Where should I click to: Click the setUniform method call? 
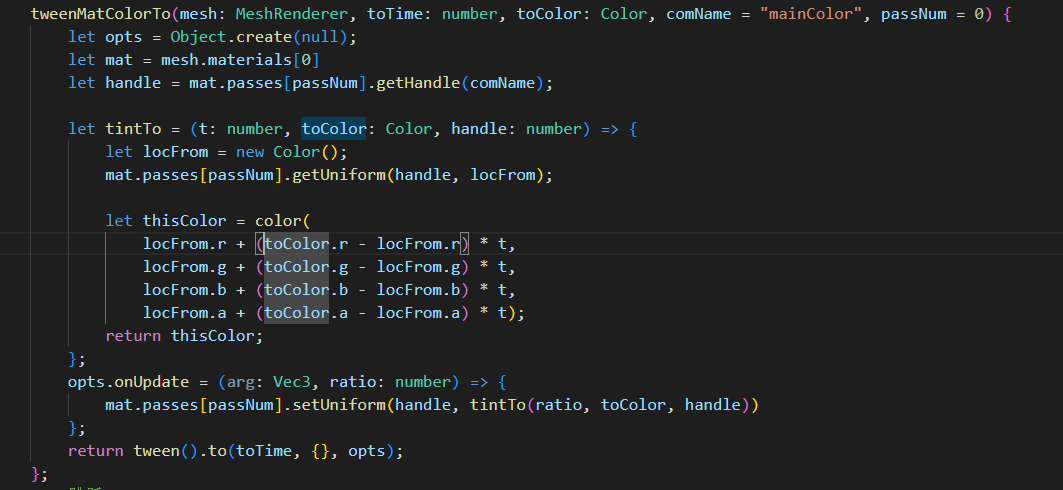pyautogui.click(x=339, y=405)
